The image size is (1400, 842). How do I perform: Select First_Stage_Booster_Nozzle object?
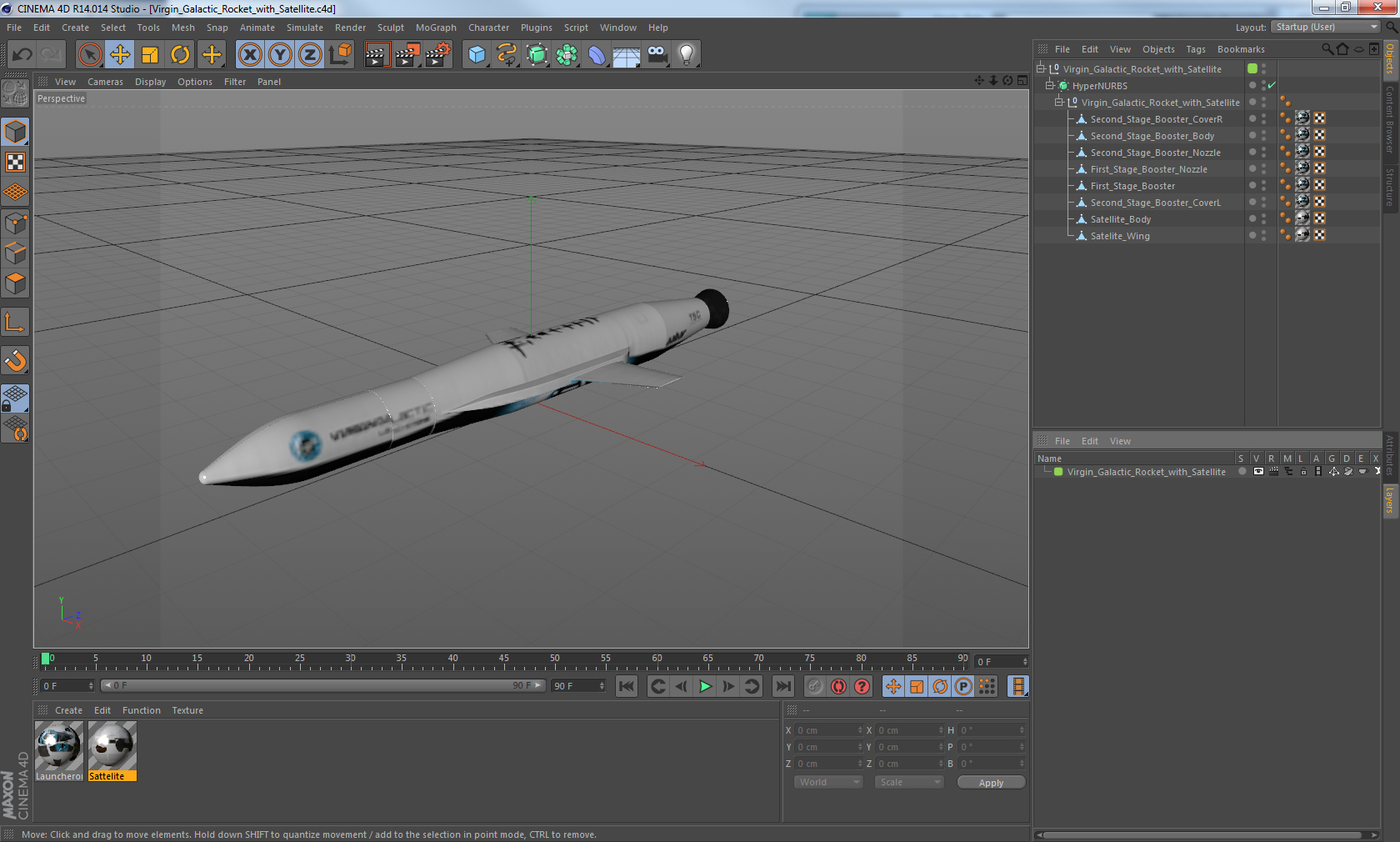[x=1148, y=169]
